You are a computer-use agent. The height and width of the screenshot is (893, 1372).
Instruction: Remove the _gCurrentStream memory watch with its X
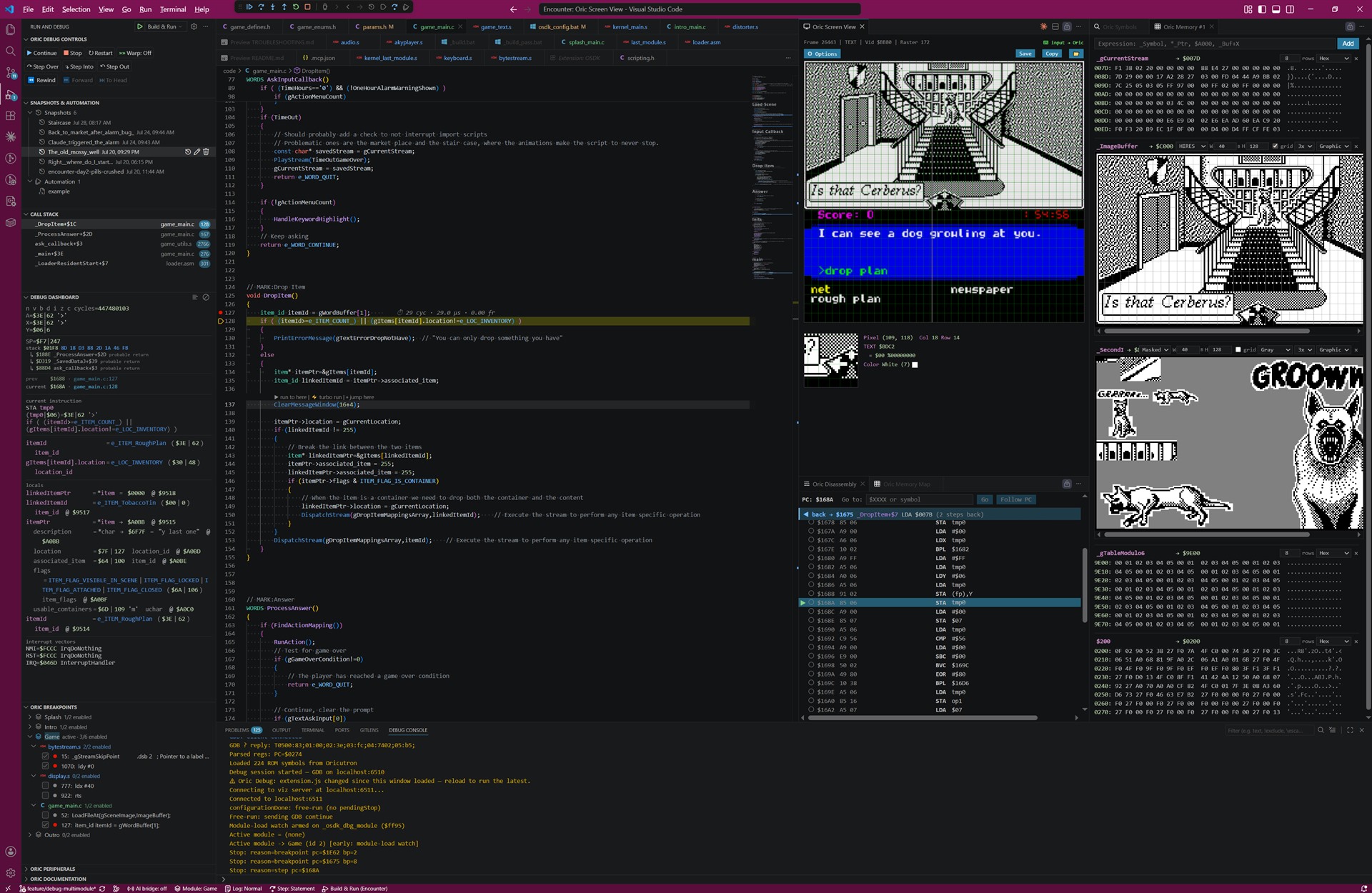tap(1356, 58)
